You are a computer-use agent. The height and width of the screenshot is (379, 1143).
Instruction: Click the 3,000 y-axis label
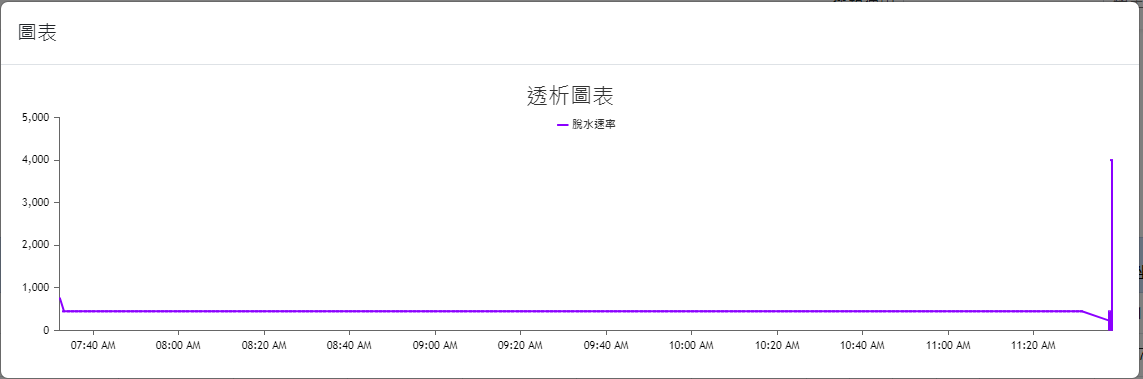pyautogui.click(x=36, y=203)
